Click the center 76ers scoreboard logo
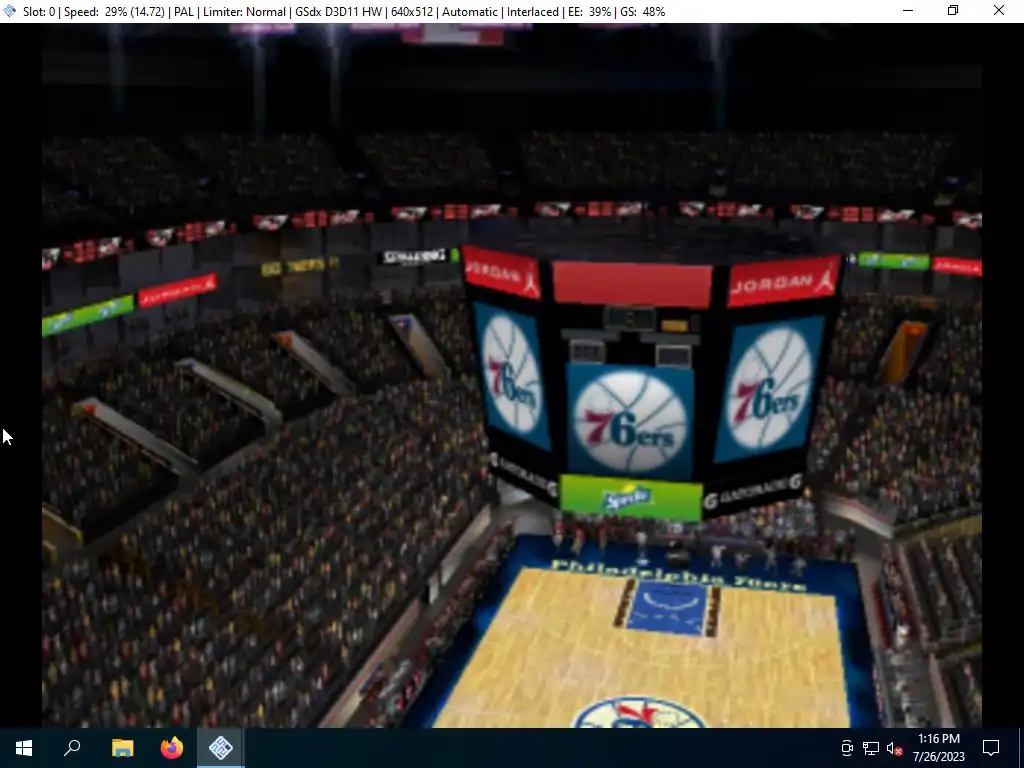This screenshot has width=1024, height=768. (x=630, y=421)
